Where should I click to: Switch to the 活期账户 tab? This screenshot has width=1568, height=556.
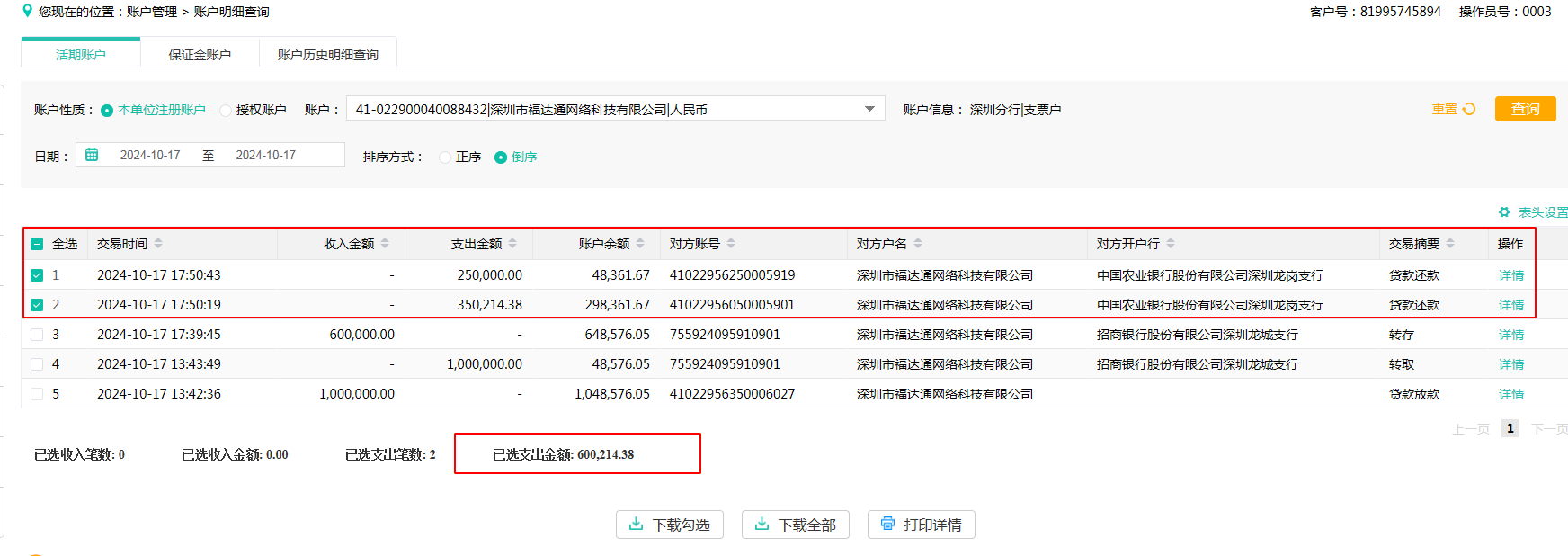coord(81,54)
